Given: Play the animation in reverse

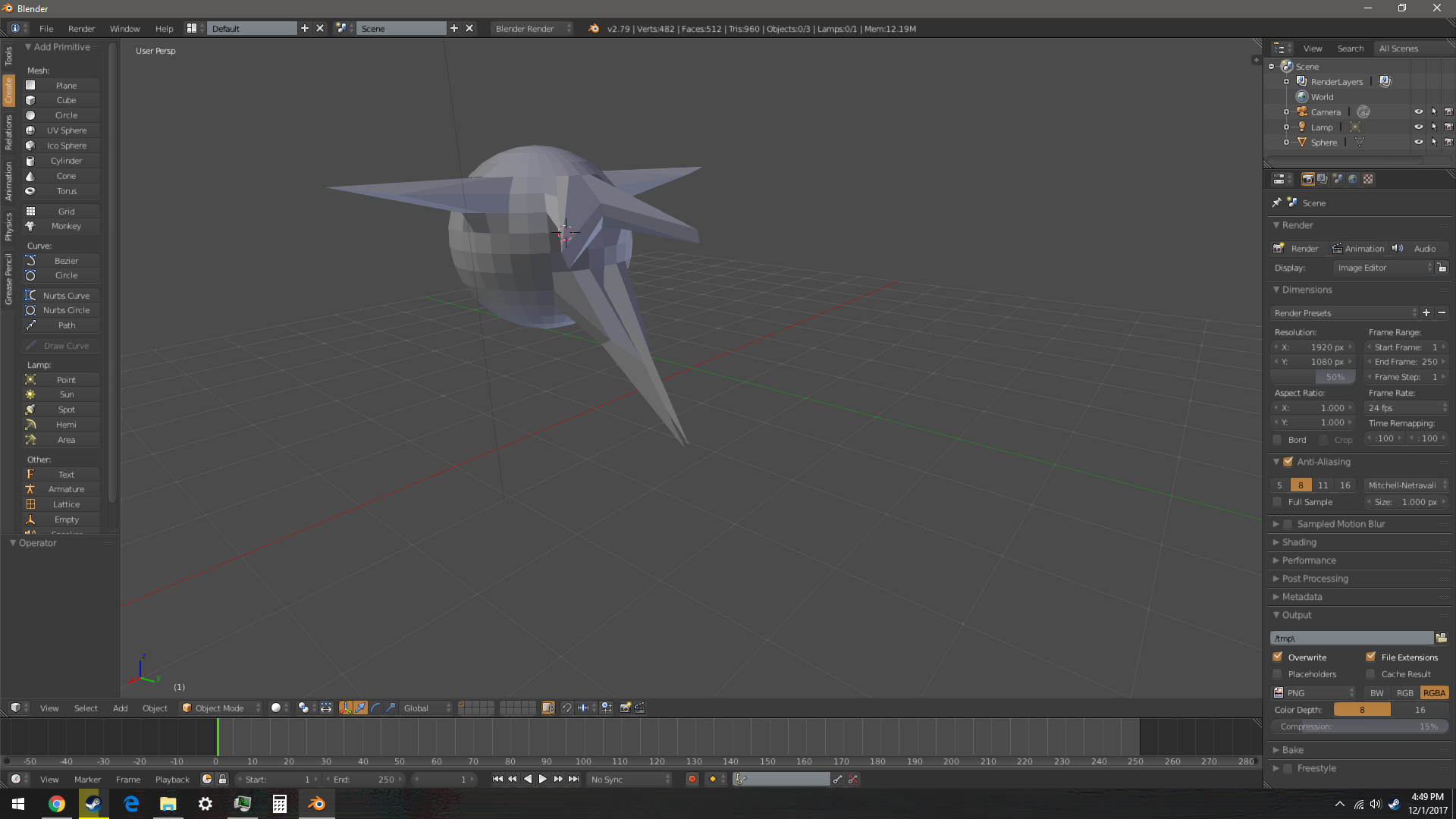Looking at the screenshot, I should click(528, 779).
